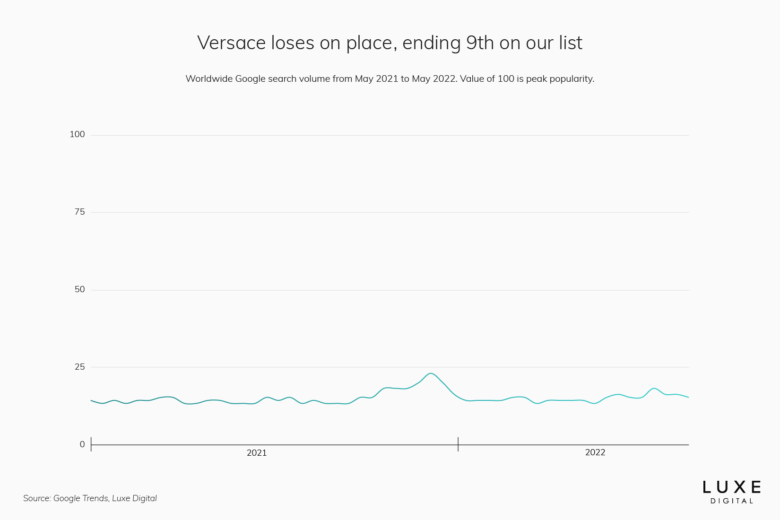Select the 25 label on the y-axis
This screenshot has width=780, height=520.
[79, 367]
